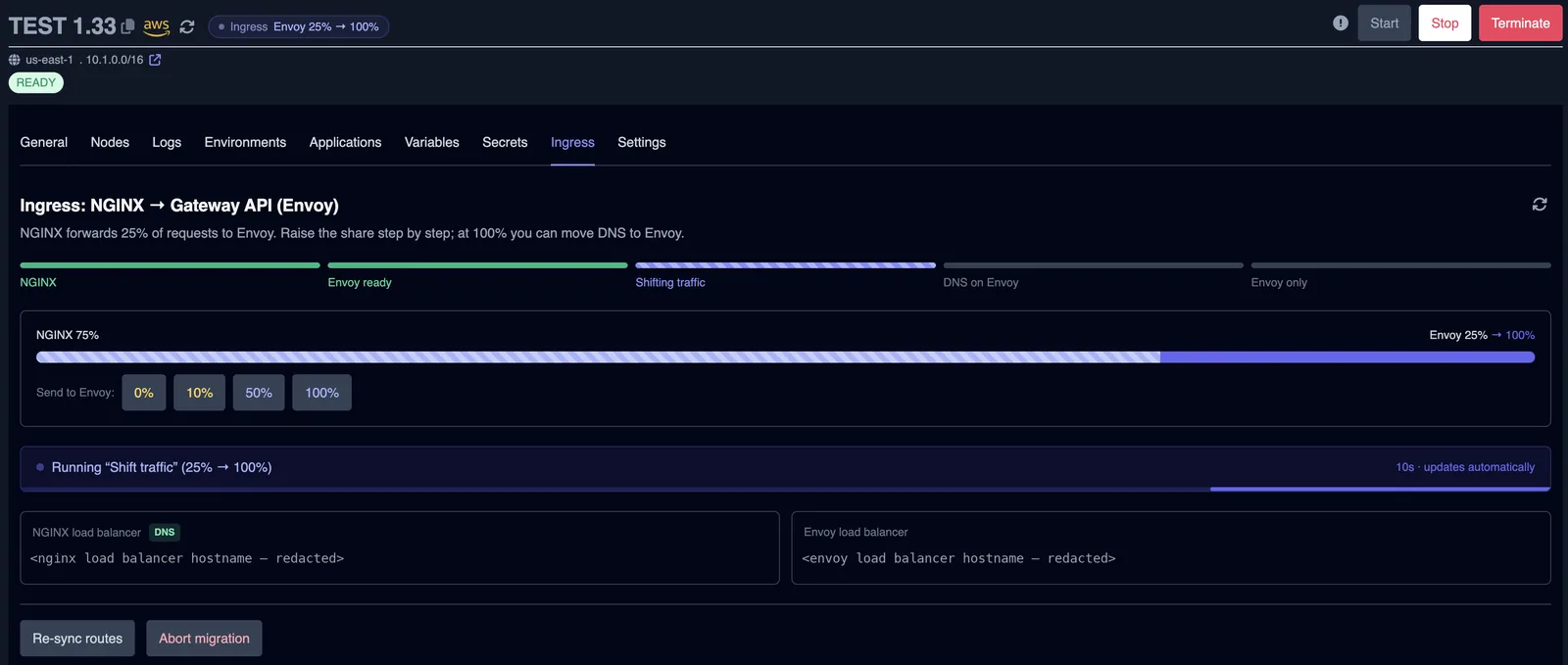Click the nginx load balancer hostname text
The image size is (1568, 665).
point(187,558)
